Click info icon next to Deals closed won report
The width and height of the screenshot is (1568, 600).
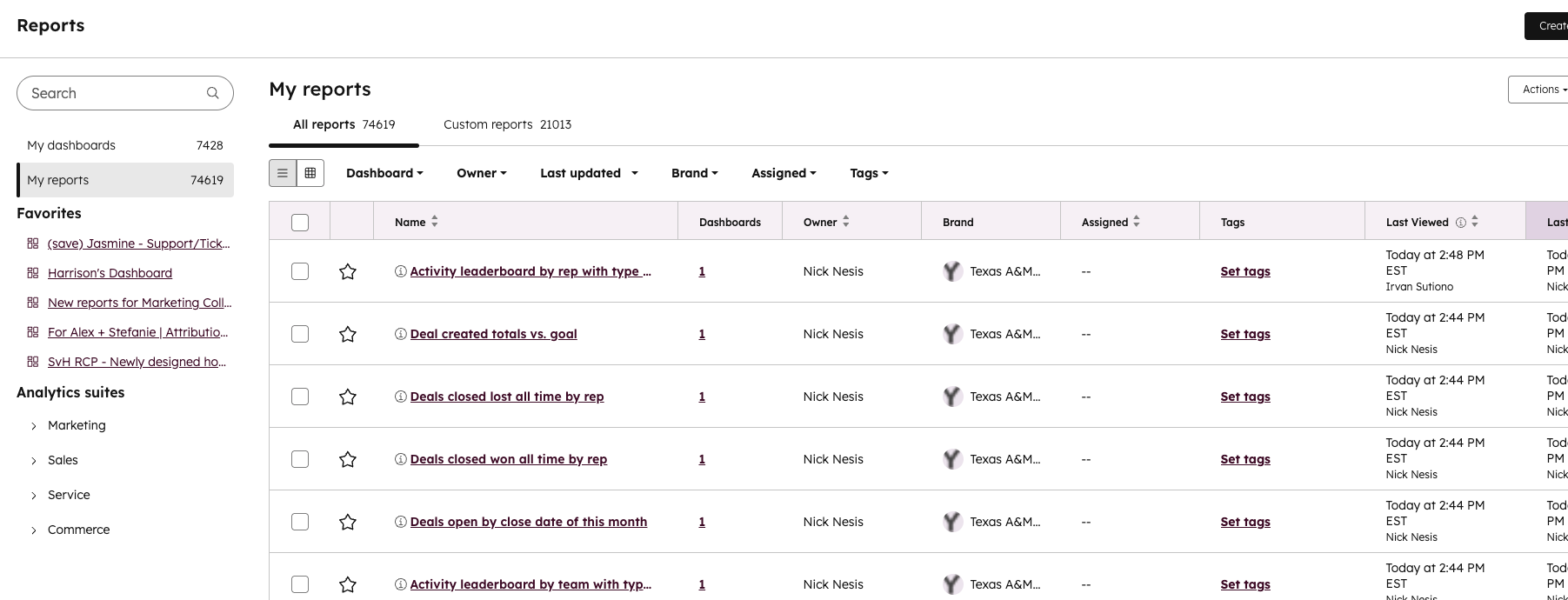[401, 459]
